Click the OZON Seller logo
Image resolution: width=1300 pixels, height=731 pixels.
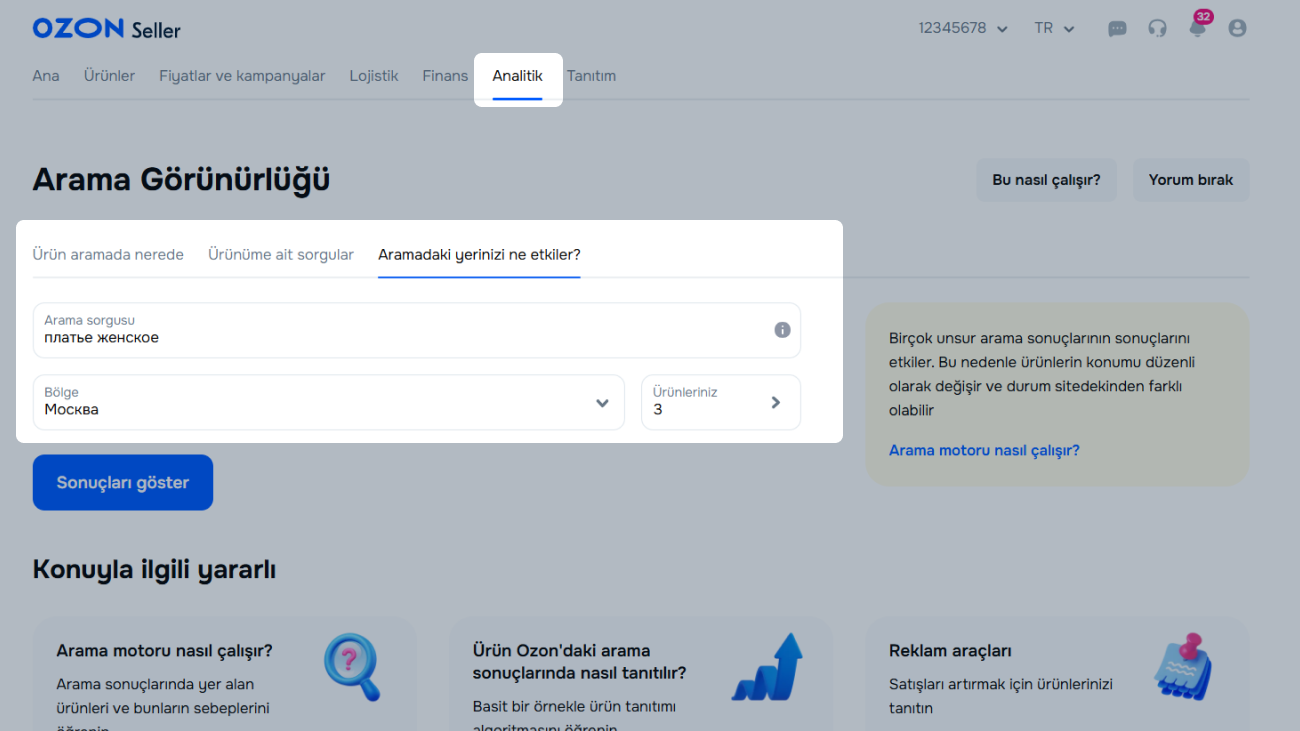107,29
